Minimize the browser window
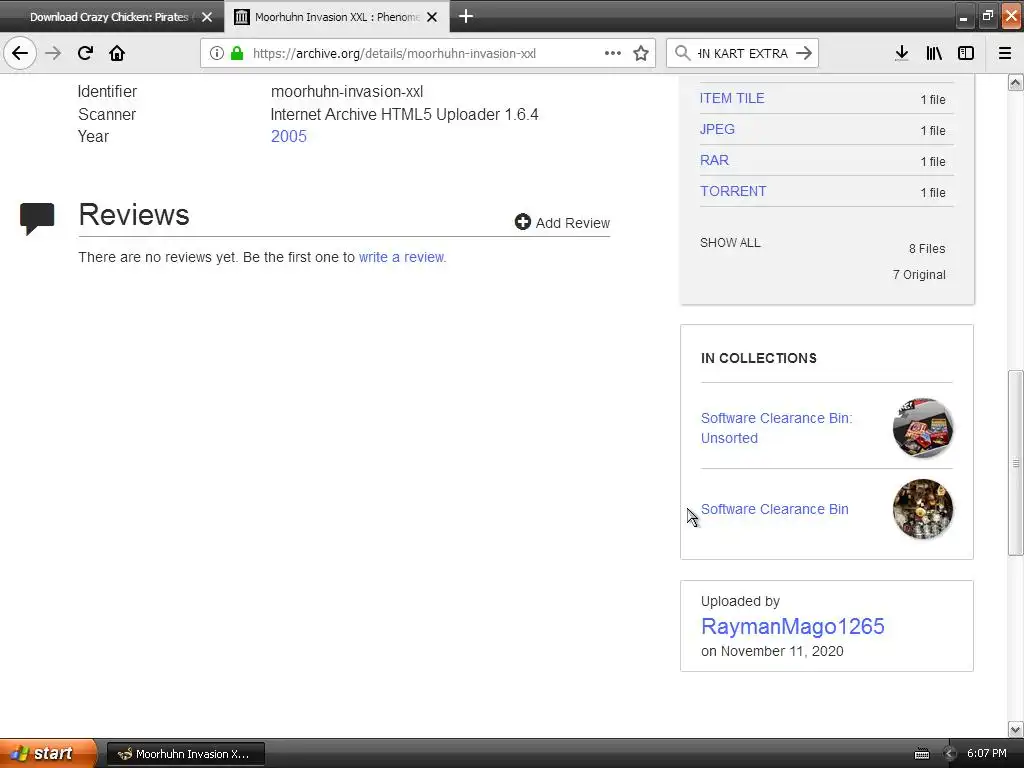1024x768 pixels. [x=963, y=16]
